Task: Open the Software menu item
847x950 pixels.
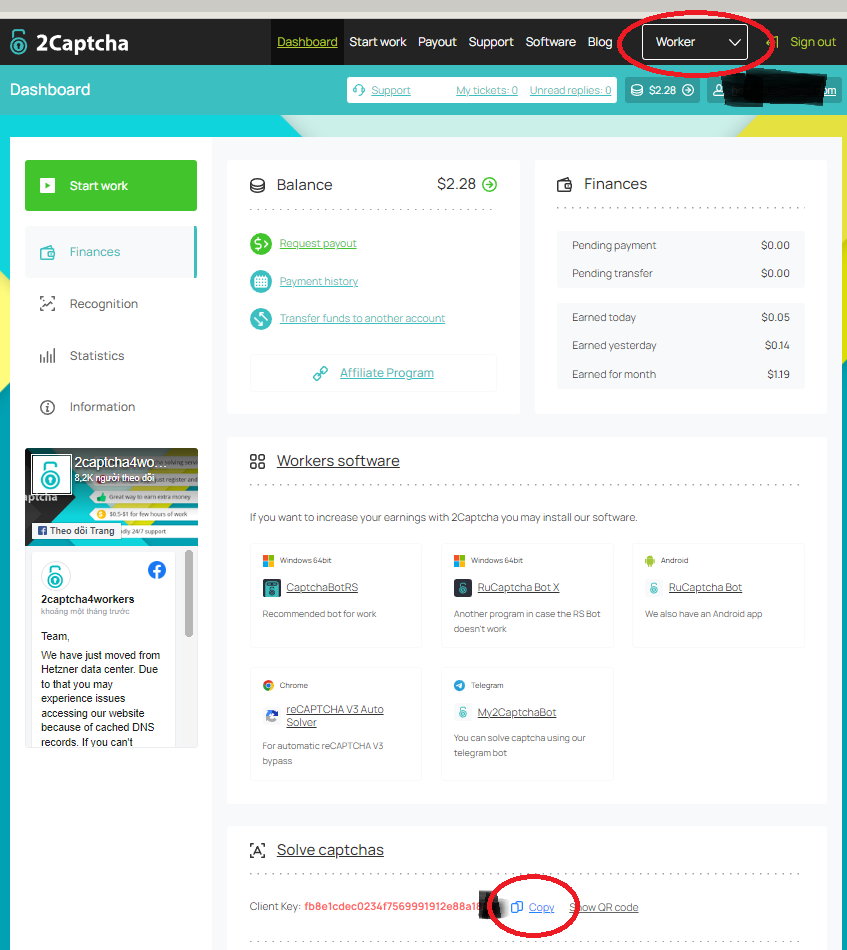Action: [550, 42]
